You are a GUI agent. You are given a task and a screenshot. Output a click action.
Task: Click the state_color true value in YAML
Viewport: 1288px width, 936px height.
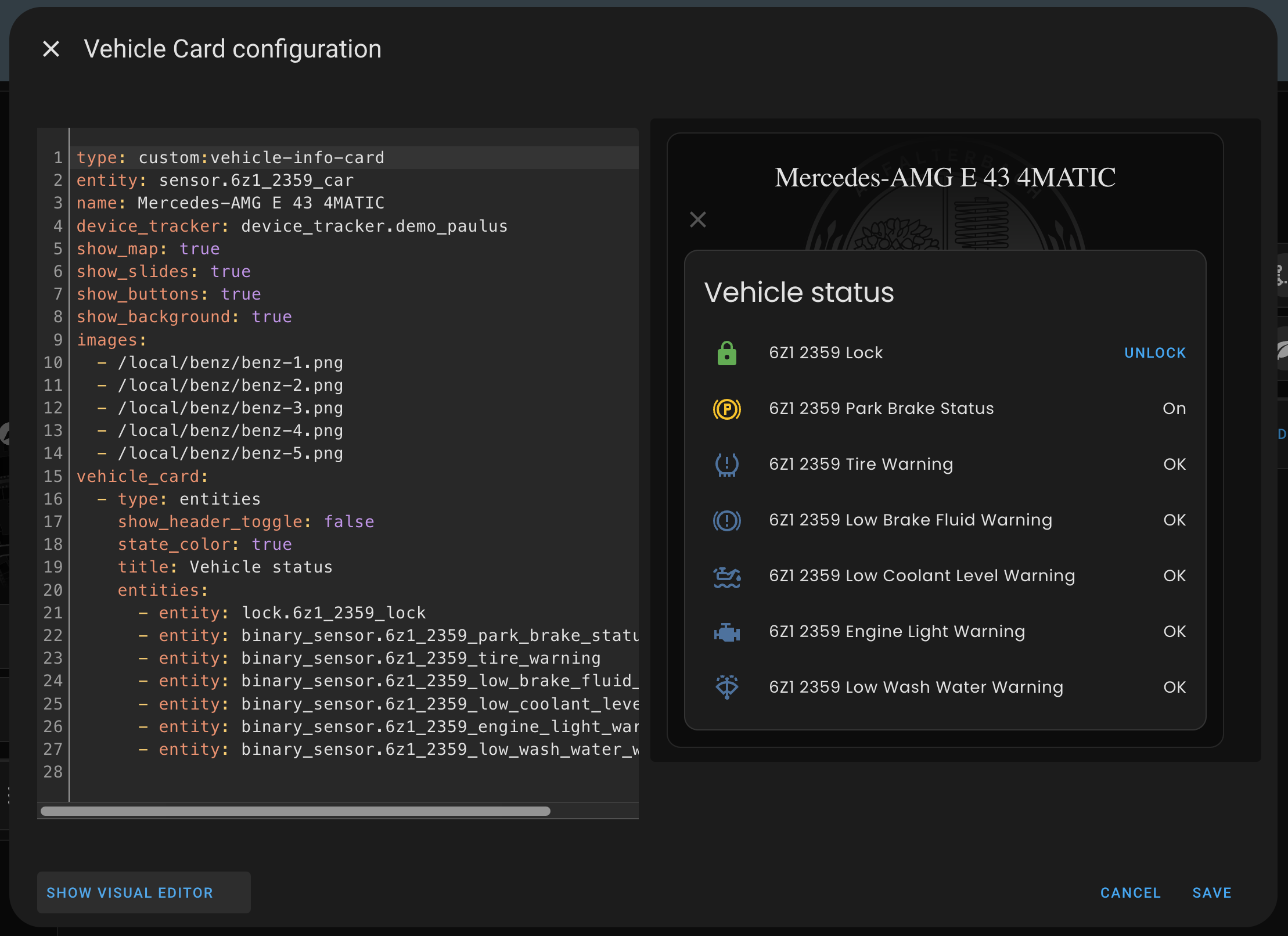coord(272,545)
